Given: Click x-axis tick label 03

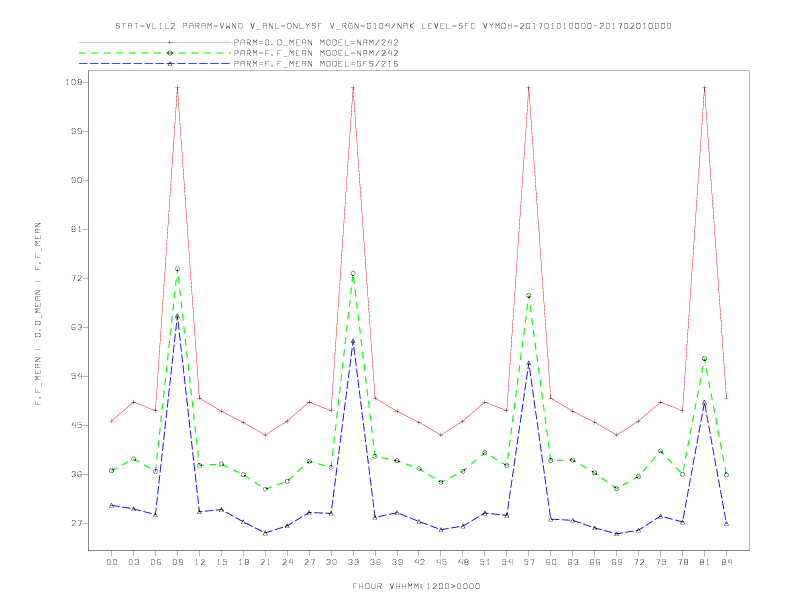Looking at the screenshot, I should click(133, 562).
